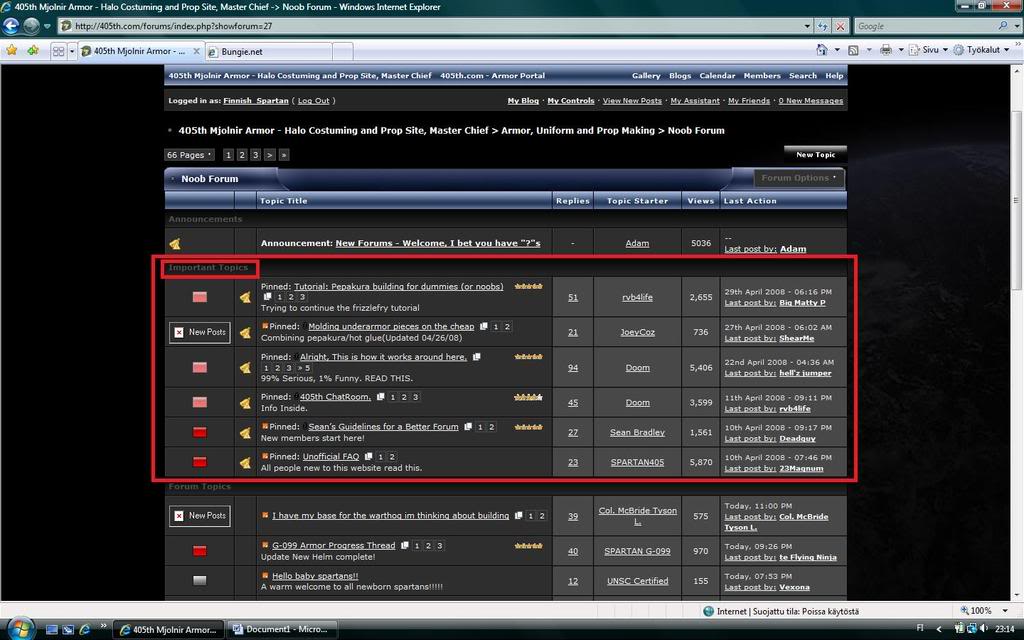
Task: Click View New Posts link
Action: pos(632,101)
